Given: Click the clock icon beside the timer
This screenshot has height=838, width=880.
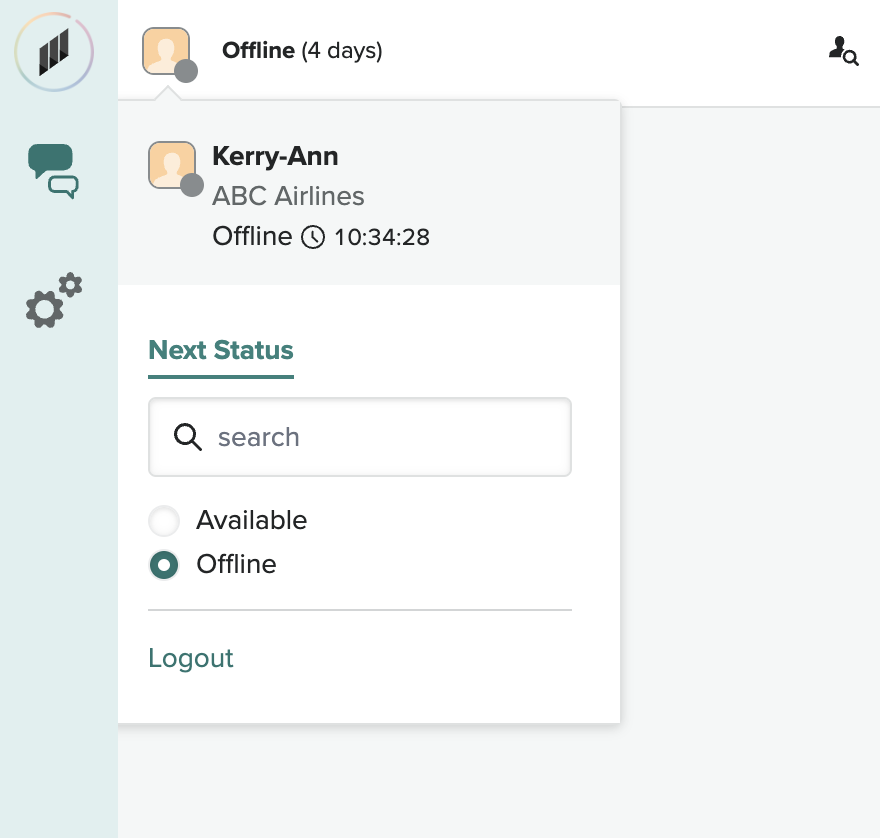Looking at the screenshot, I should pos(313,237).
